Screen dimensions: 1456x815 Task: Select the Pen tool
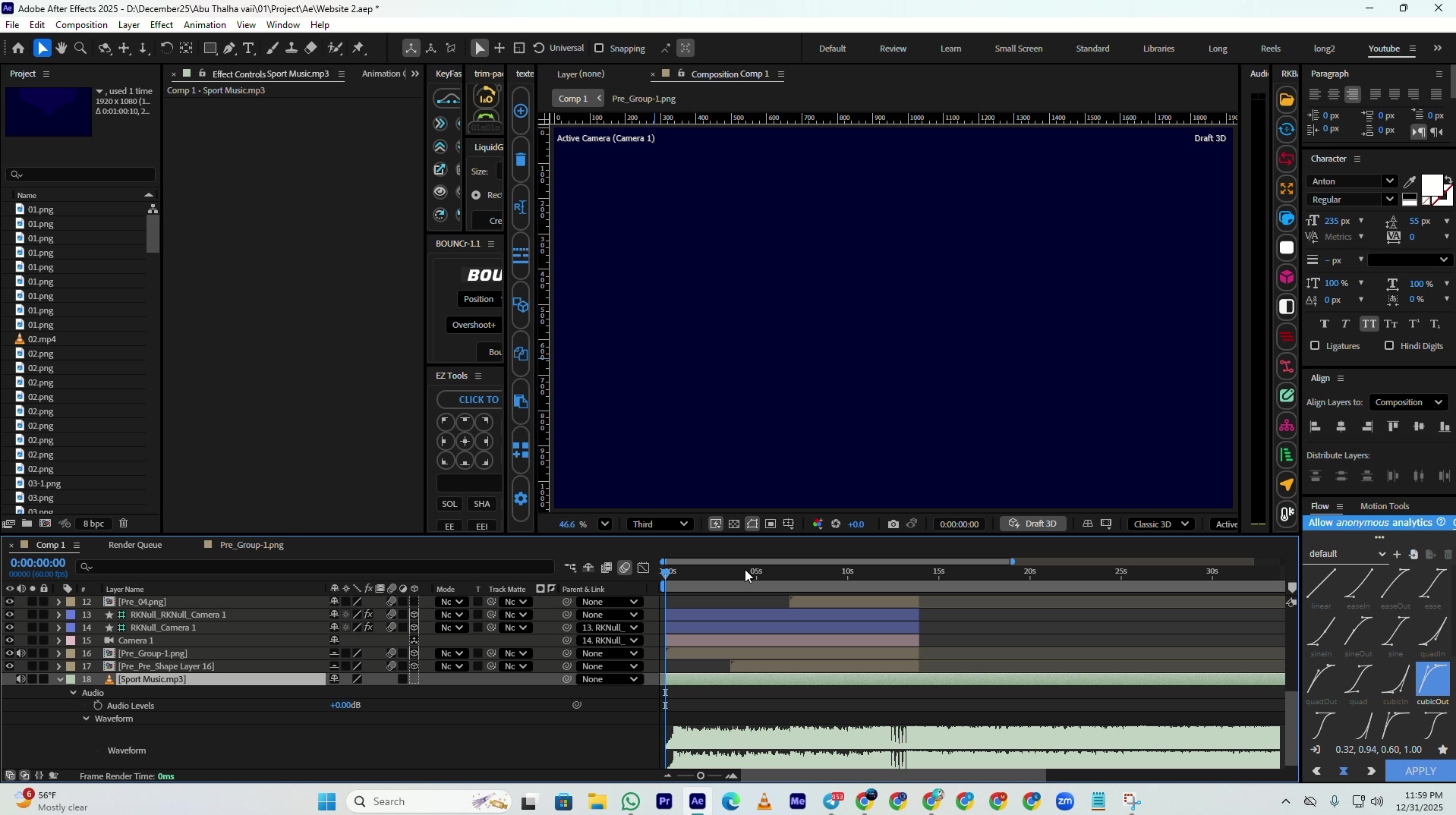coord(229,49)
